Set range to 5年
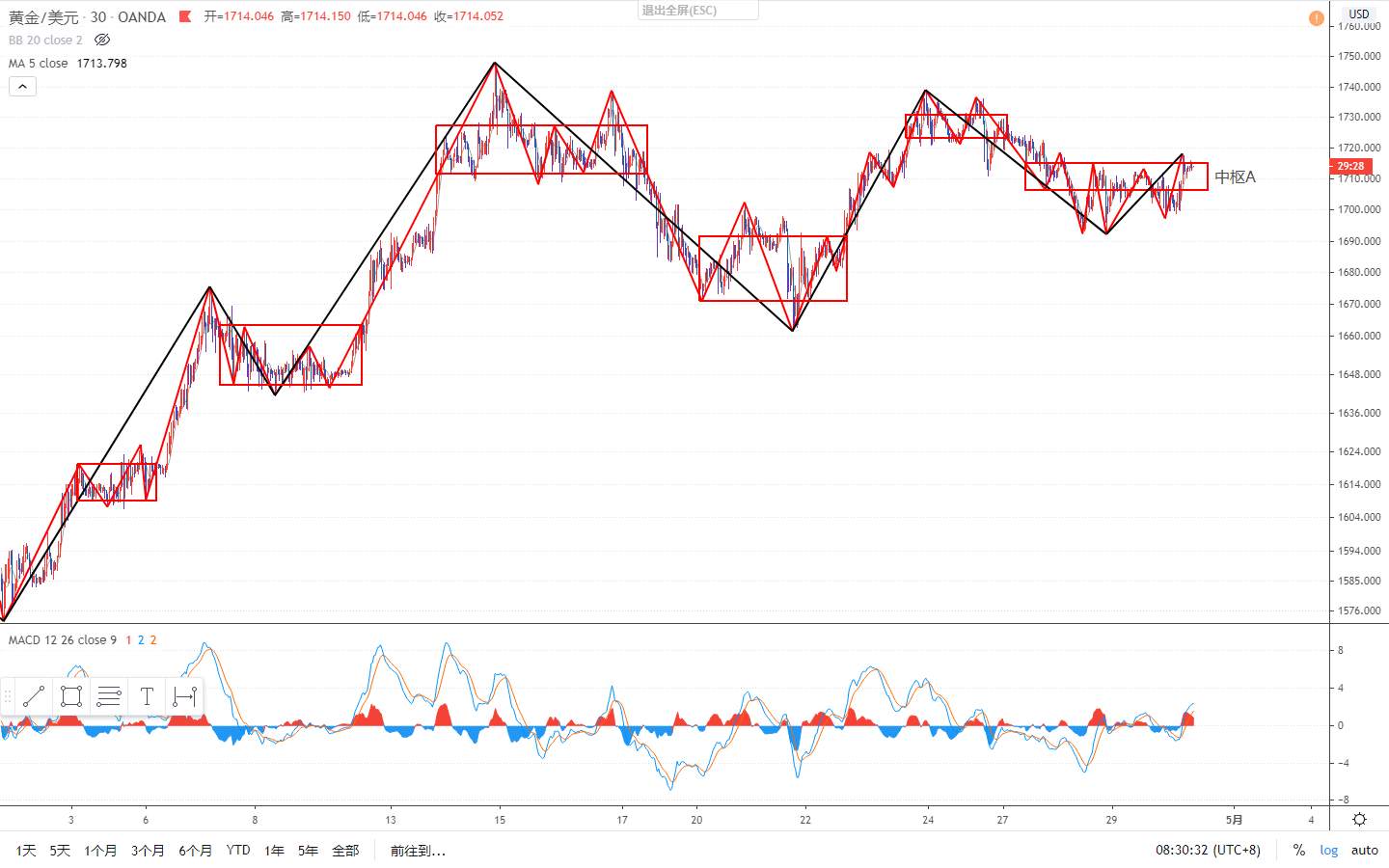The height and width of the screenshot is (868, 1389). tap(308, 850)
